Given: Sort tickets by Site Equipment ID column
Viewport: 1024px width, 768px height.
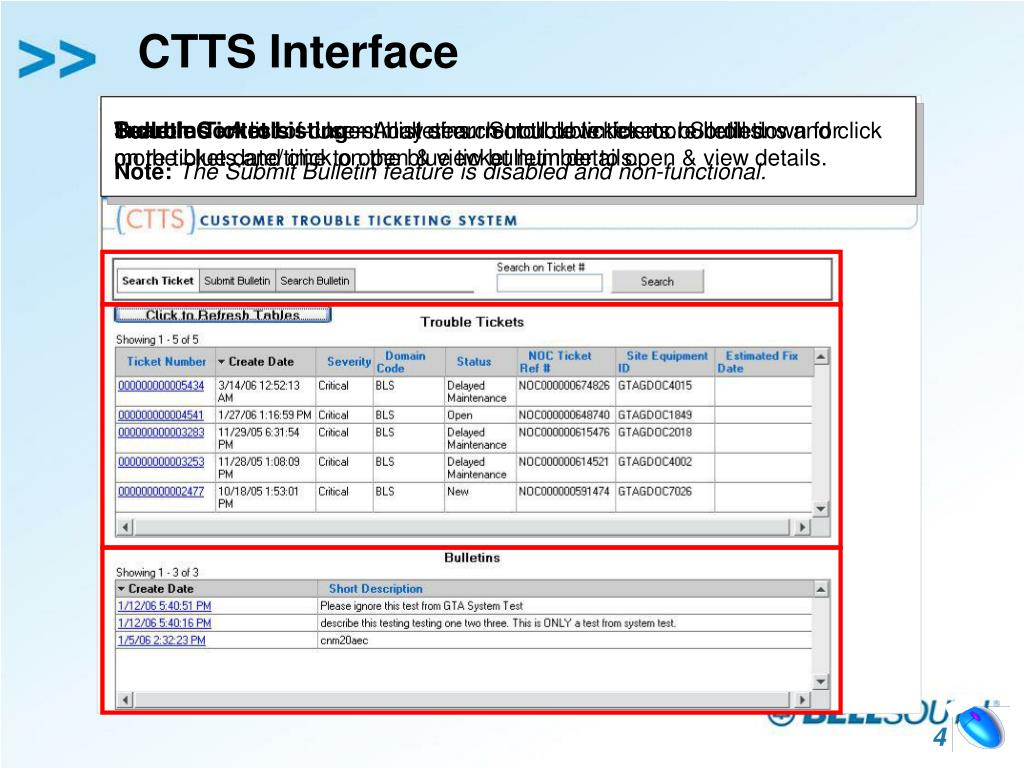Looking at the screenshot, I should click(x=663, y=362).
